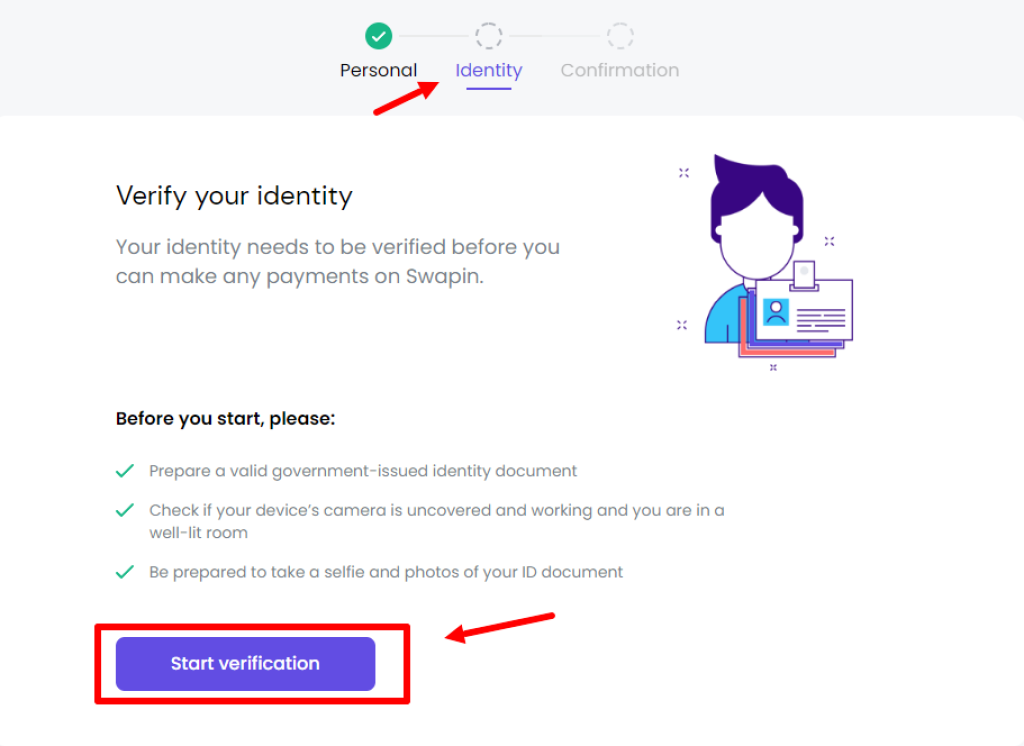Go back to the Personal step
This screenshot has width=1024, height=746.
tap(378, 70)
